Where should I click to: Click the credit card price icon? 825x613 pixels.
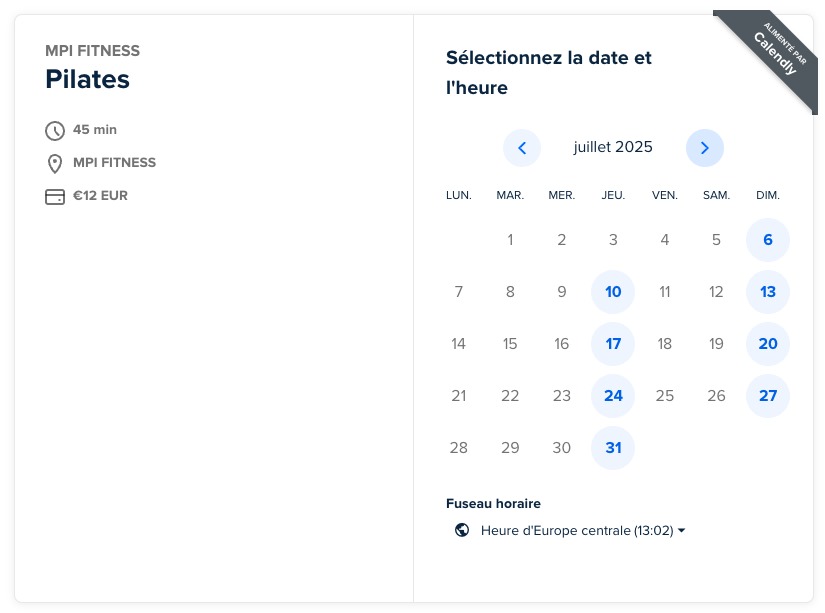pyautogui.click(x=55, y=196)
